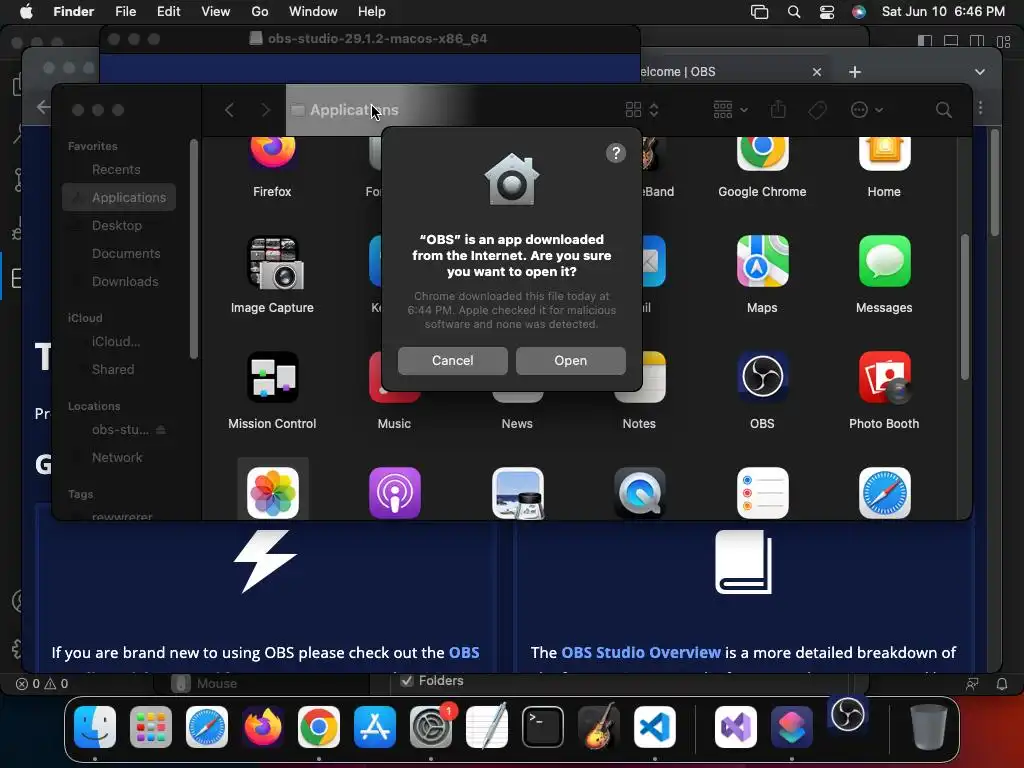The height and width of the screenshot is (768, 1024).
Task: Click the Finder search magnifier icon
Action: [943, 110]
